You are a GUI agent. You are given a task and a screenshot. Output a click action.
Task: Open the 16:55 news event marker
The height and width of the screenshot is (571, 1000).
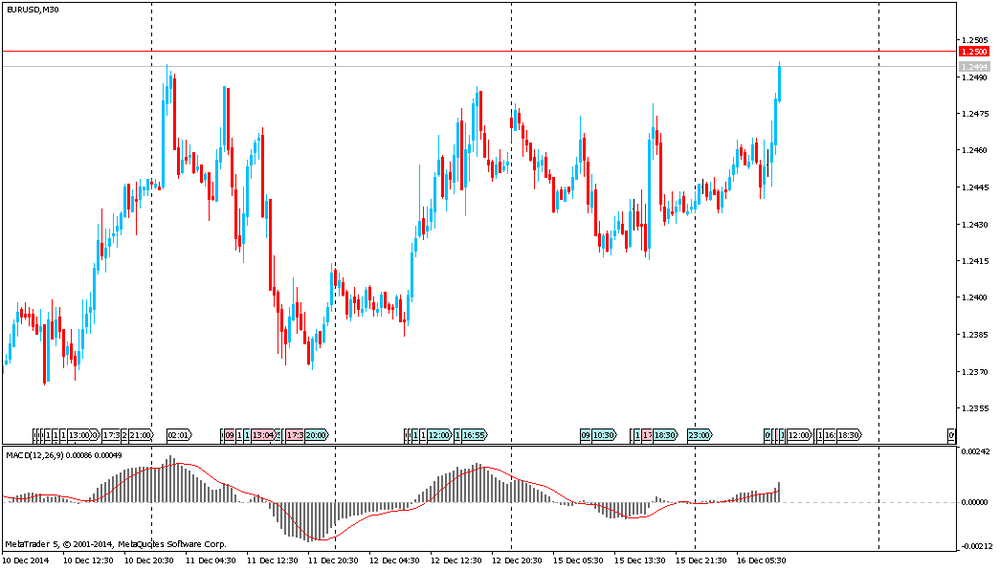(475, 435)
